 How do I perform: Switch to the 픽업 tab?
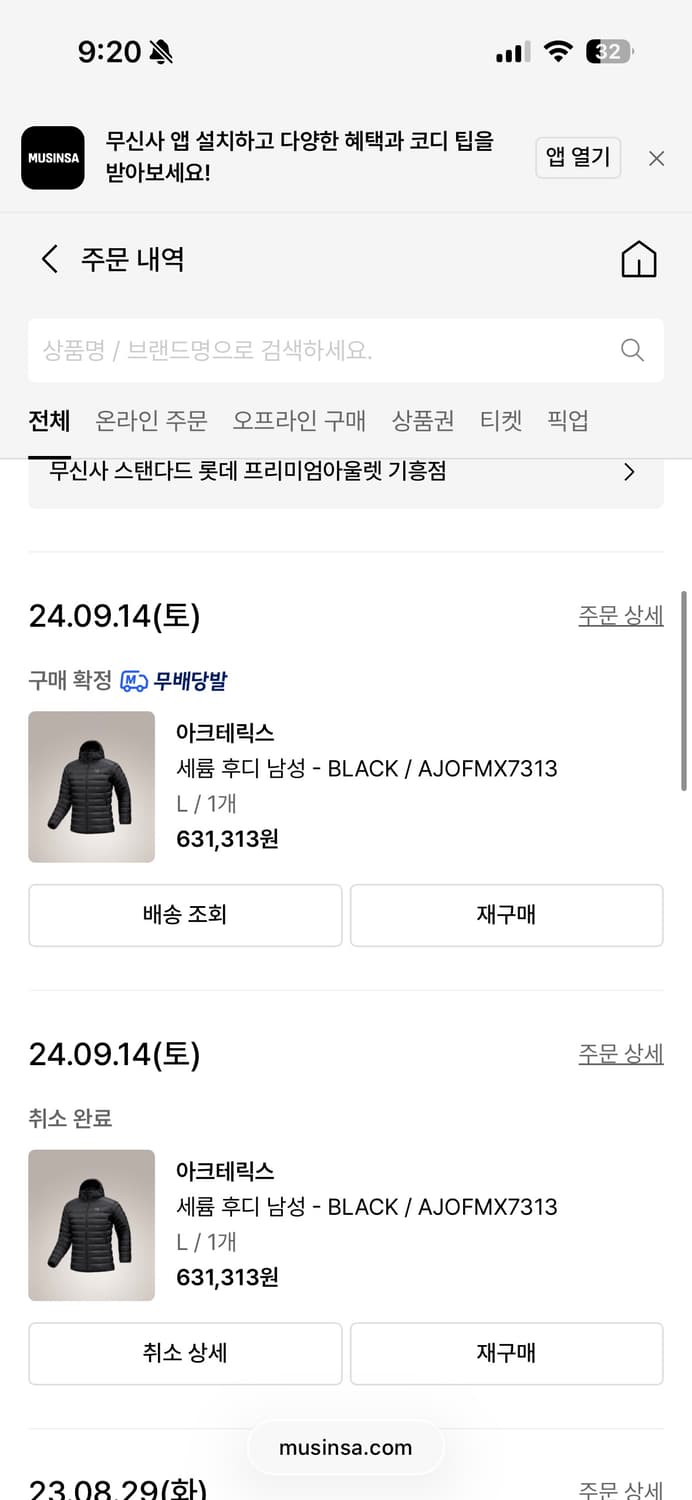pos(568,421)
